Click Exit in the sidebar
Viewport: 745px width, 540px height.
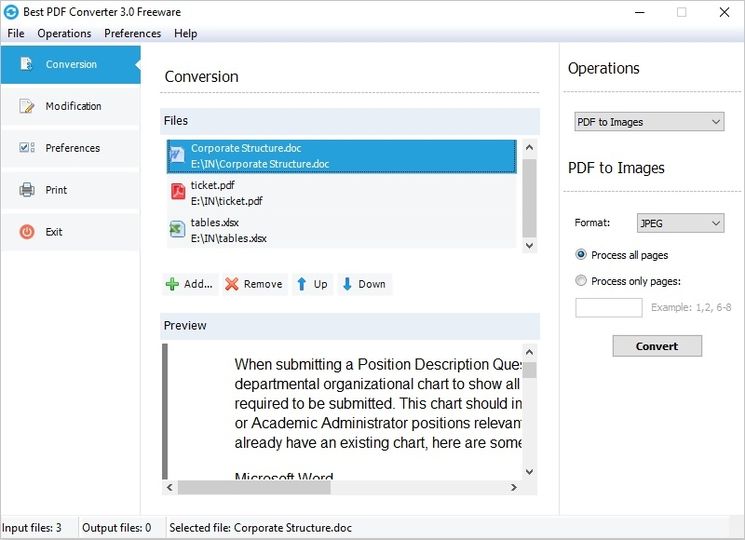click(x=71, y=232)
